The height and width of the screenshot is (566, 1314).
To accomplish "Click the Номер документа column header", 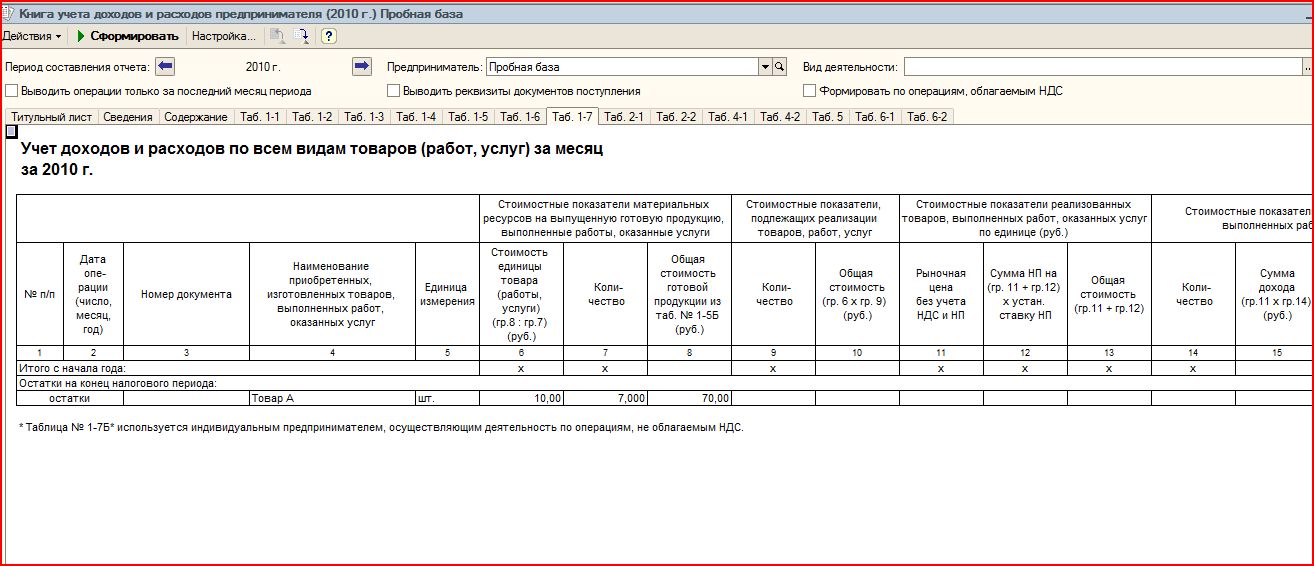I will tap(186, 294).
